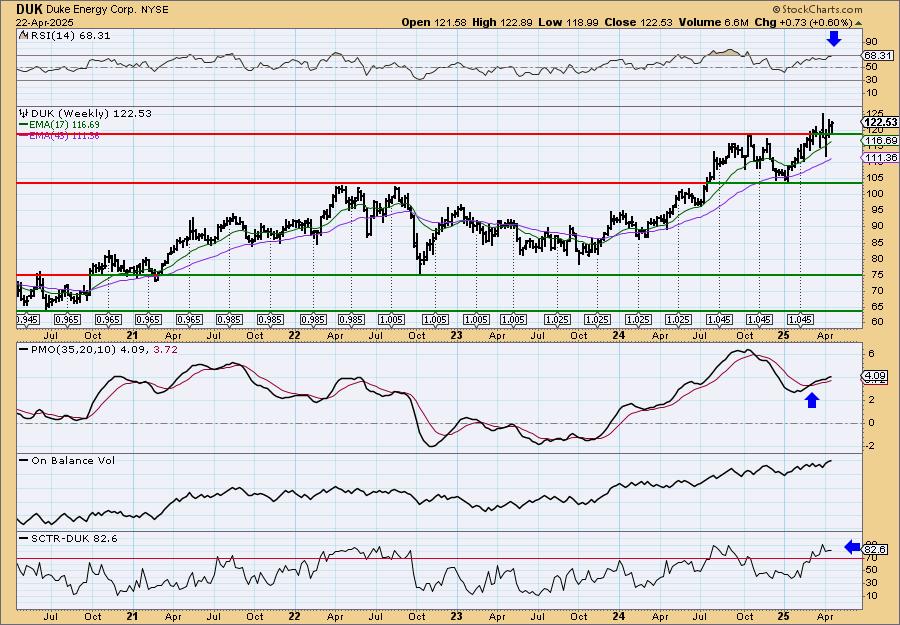Click the Volume 6.6M value
This screenshot has height=625, width=900.
tap(712, 22)
